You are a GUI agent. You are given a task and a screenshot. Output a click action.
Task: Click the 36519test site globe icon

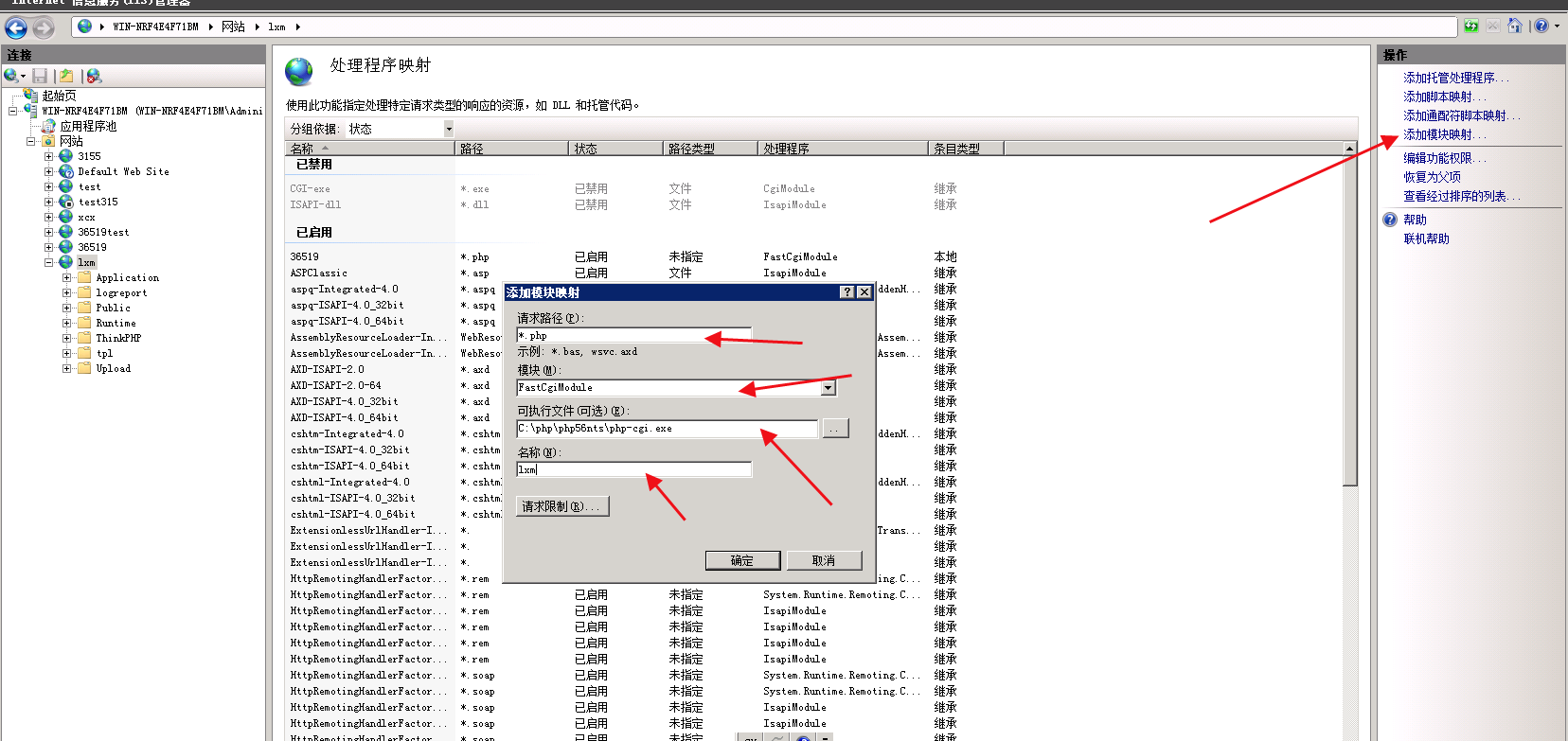click(x=66, y=232)
